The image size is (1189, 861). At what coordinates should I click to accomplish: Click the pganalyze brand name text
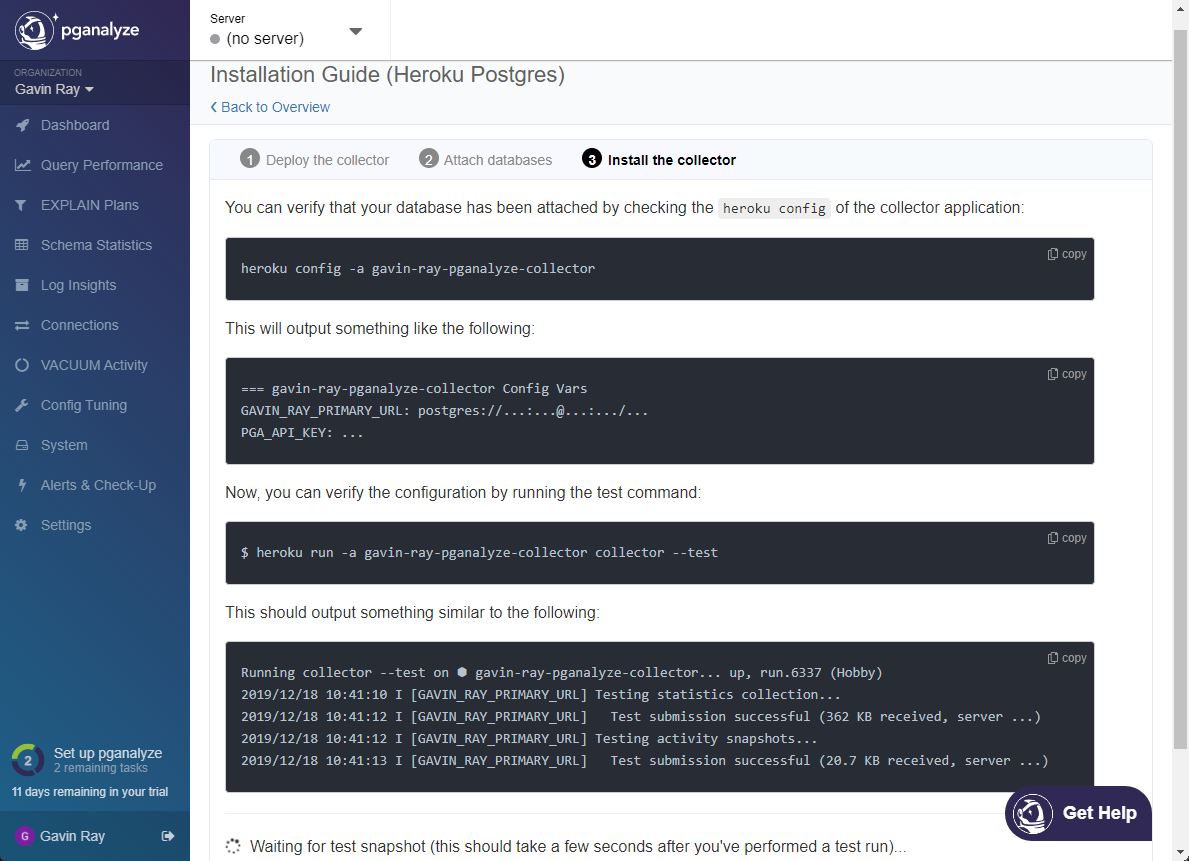[x=100, y=30]
